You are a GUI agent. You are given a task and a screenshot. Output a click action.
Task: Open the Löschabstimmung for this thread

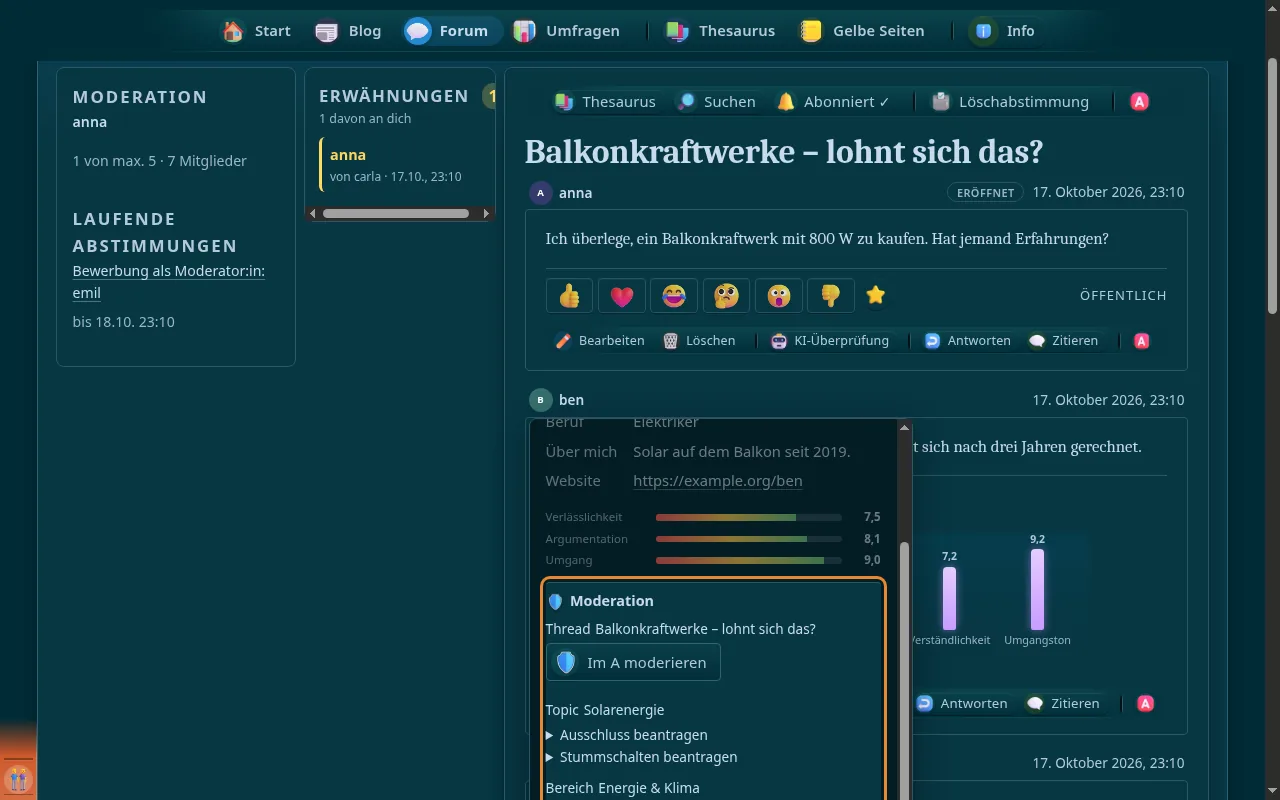[1009, 101]
